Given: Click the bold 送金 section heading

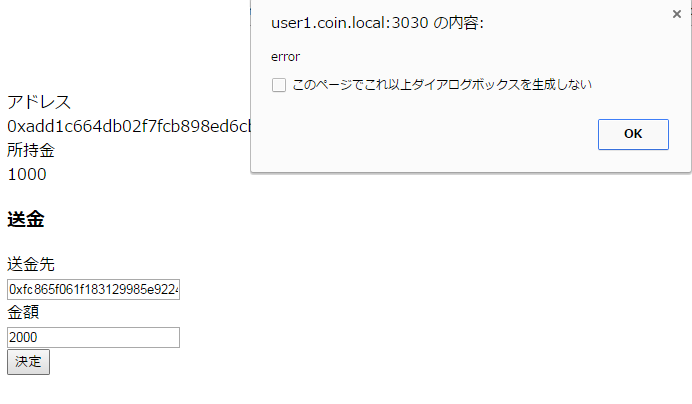Looking at the screenshot, I should pyautogui.click(x=26, y=219).
